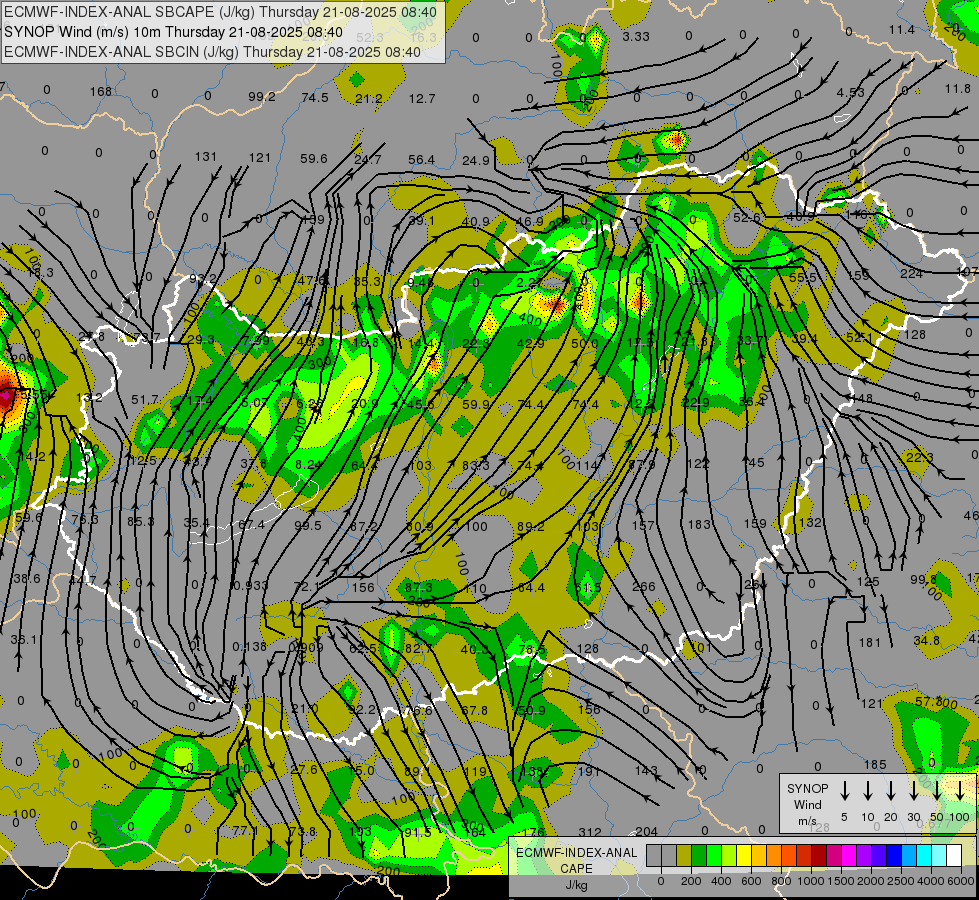This screenshot has width=979, height=900.
Task: Pick the bright cyan swatch in CAPE legend
Action: click(924, 856)
